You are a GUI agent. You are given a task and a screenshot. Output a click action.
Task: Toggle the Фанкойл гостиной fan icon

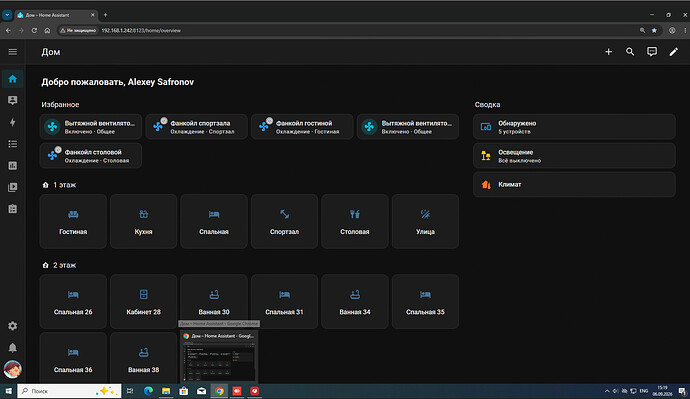coord(264,127)
